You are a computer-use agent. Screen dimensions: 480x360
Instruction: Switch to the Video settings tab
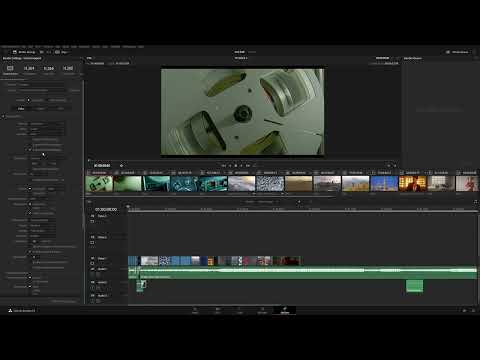[x=21, y=109]
